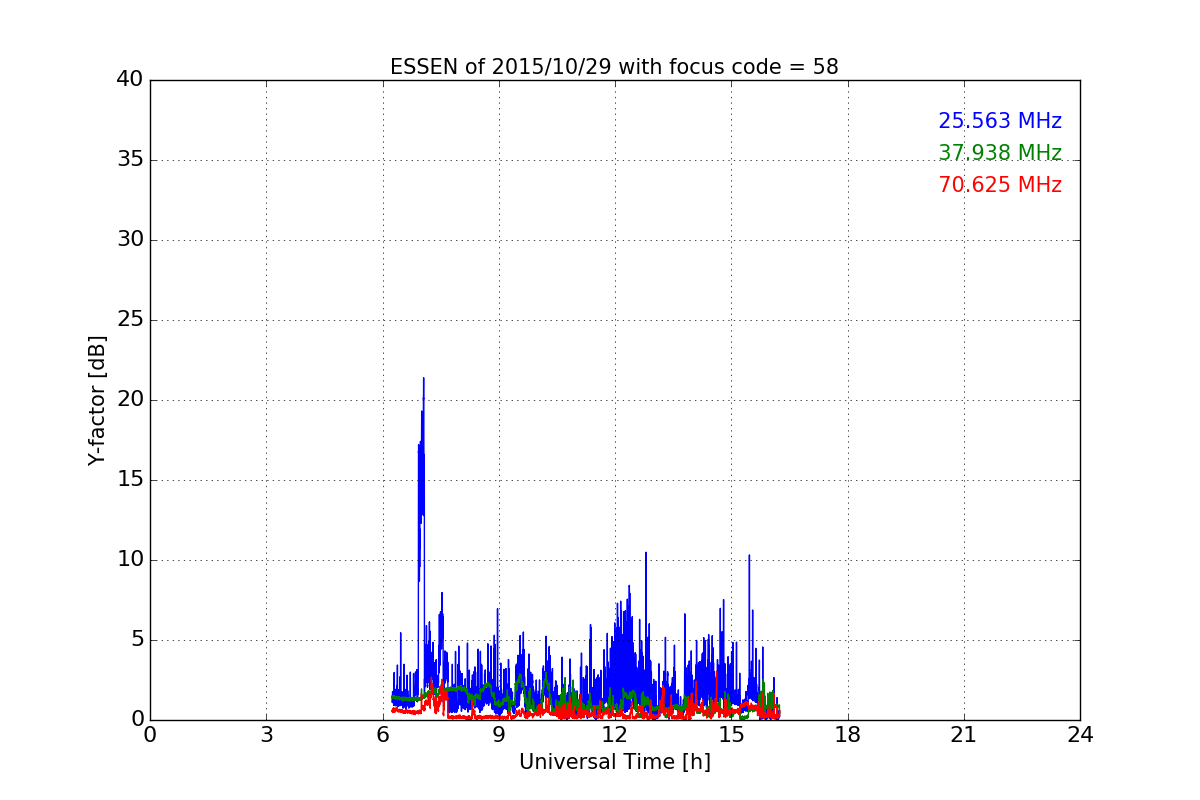This screenshot has height=800, width=1200.
Task: Click the y-axis tick label 25
Action: [129, 320]
